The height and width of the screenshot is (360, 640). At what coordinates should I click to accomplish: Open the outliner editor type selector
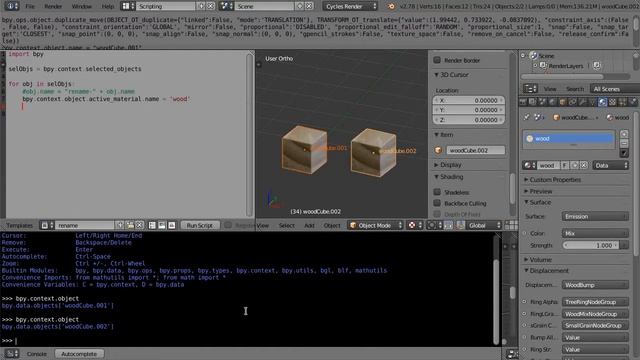pyautogui.click(x=530, y=89)
